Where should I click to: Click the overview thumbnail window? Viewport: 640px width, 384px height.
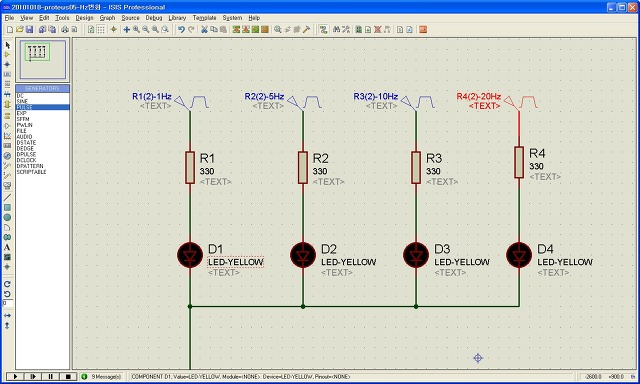[x=42, y=59]
